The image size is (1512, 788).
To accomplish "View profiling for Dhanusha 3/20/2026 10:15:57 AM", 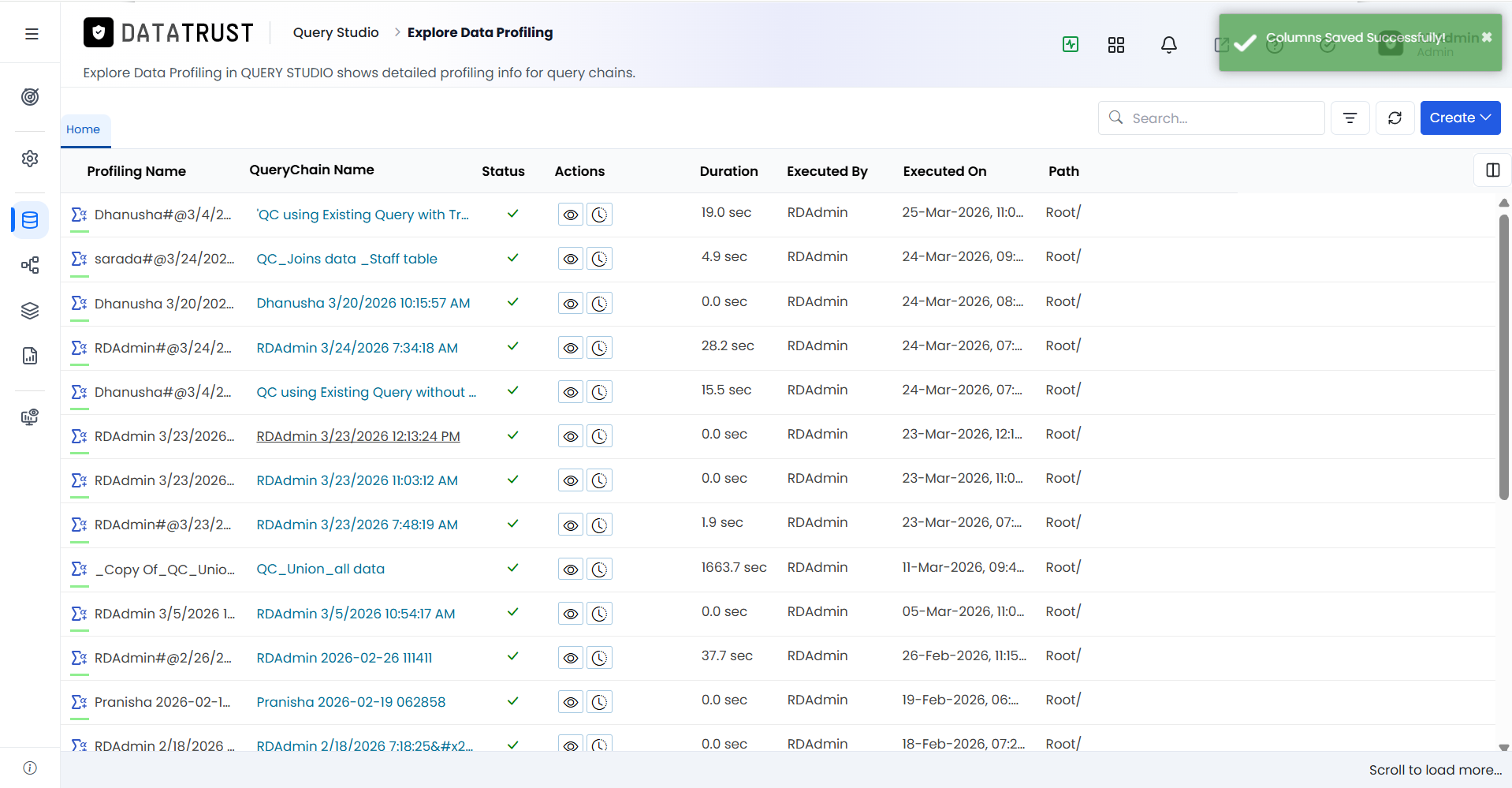I will pos(571,304).
